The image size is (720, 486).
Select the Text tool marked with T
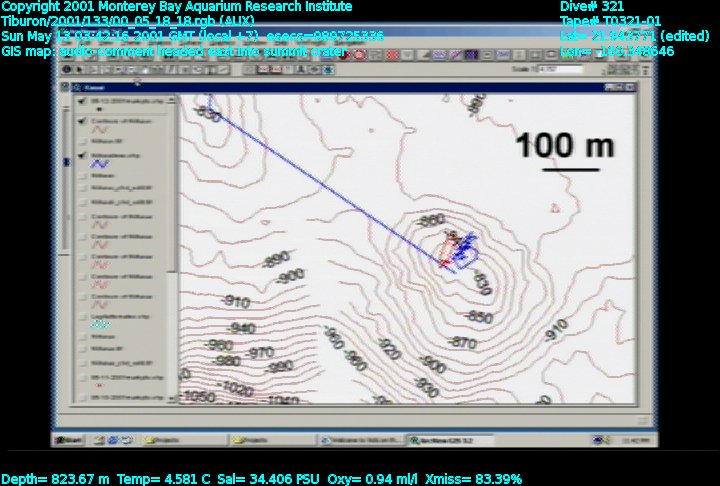(x=211, y=70)
